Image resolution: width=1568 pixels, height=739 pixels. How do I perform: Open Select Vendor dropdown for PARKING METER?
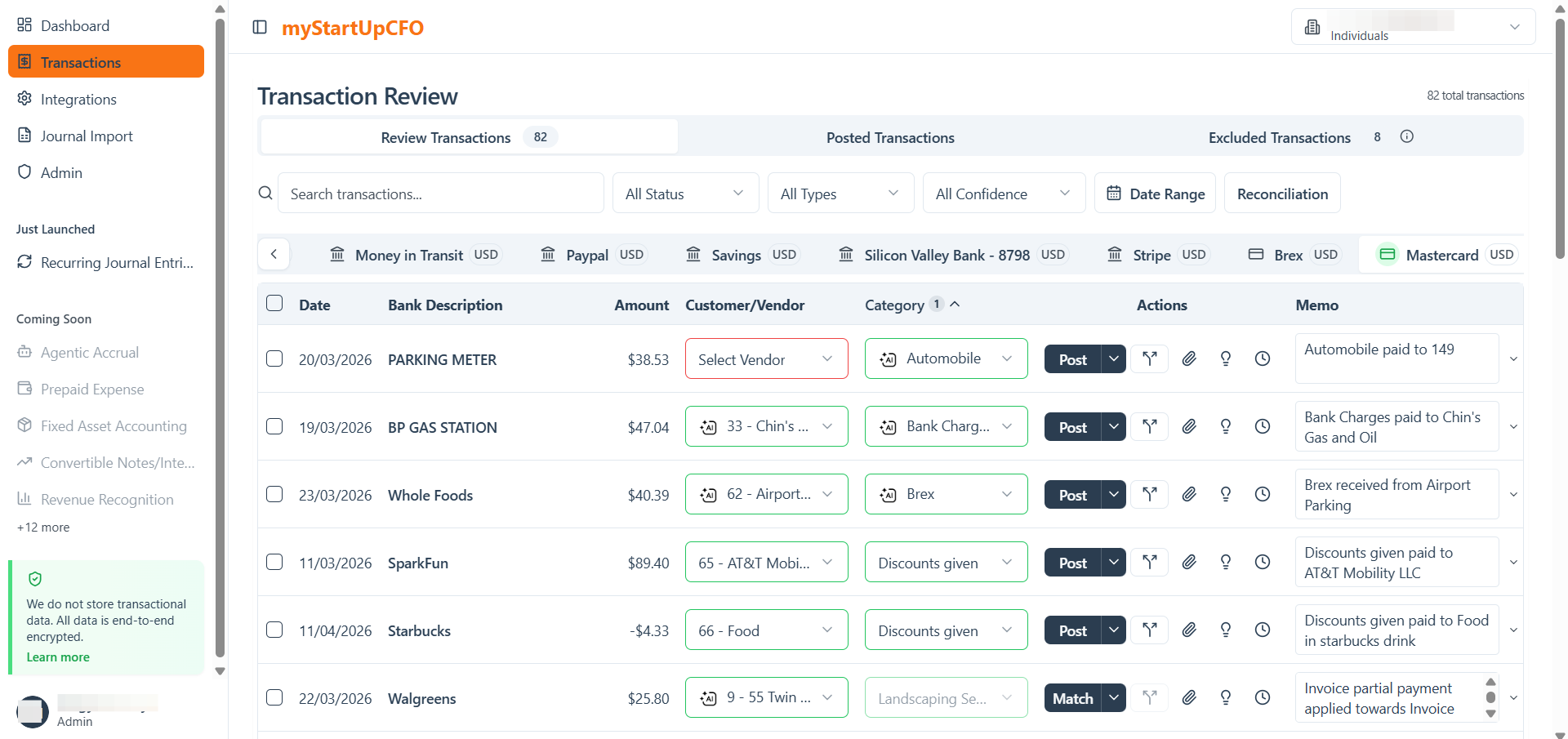766,358
